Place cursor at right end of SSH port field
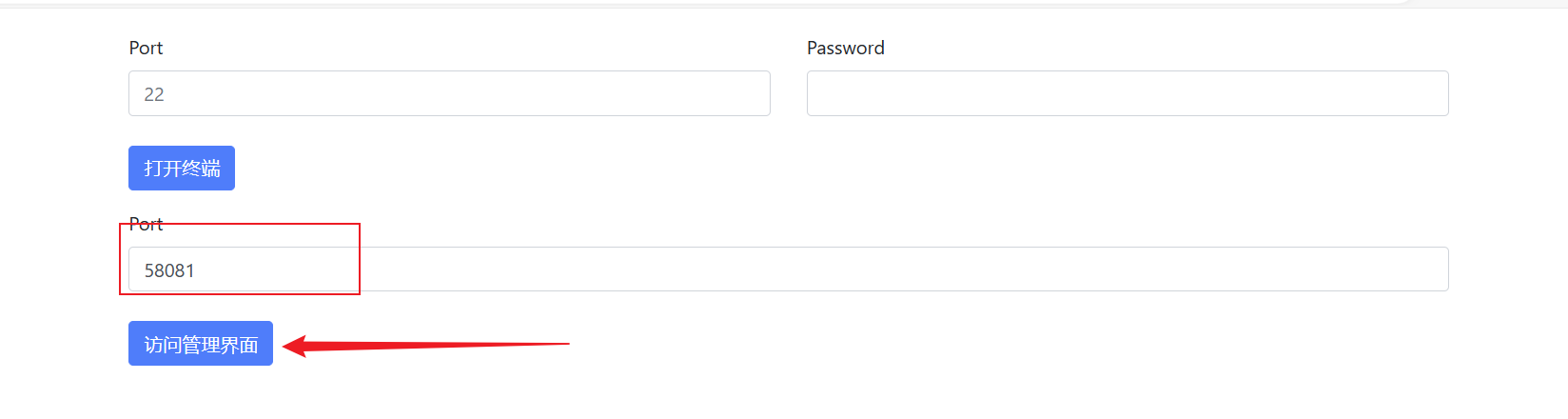 tap(754, 93)
